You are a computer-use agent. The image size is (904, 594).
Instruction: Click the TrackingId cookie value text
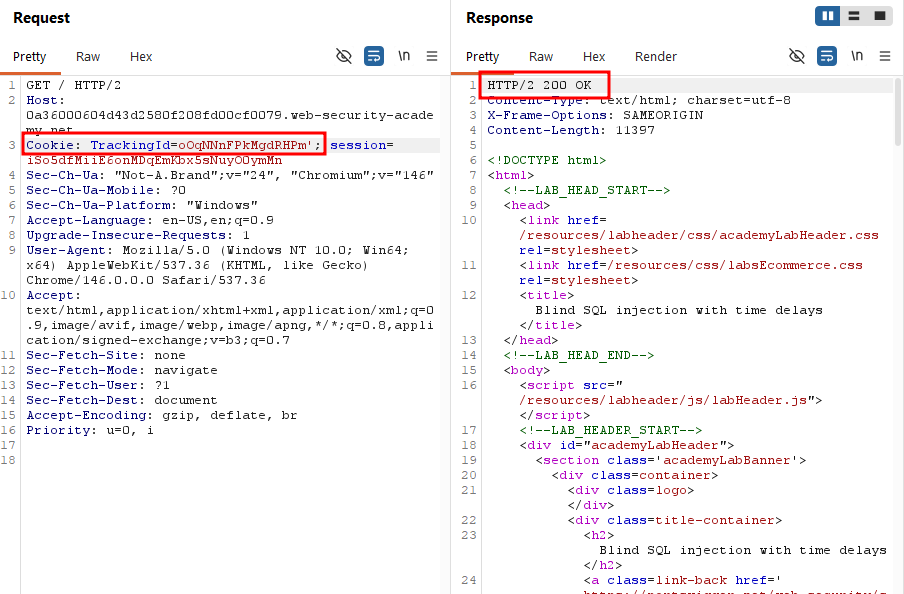245,145
